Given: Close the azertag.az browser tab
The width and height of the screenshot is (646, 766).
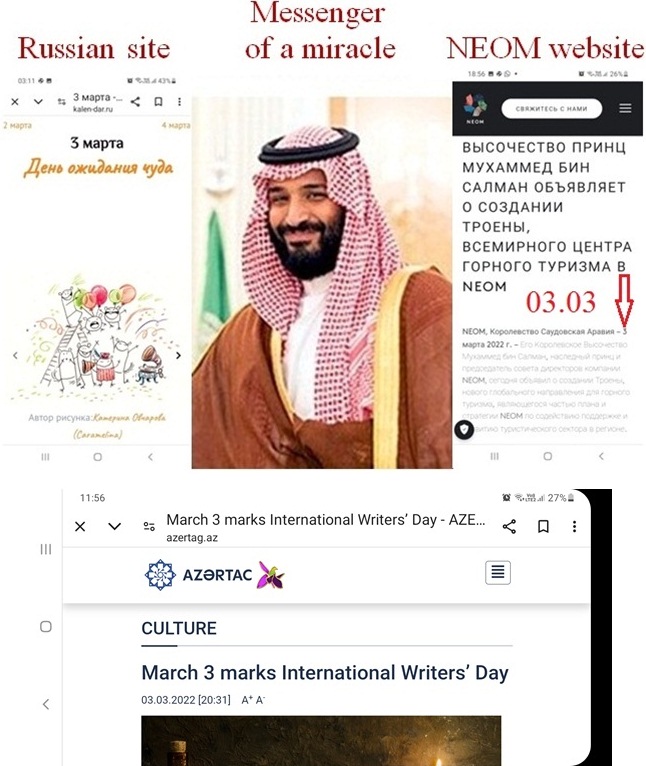Looking at the screenshot, I should pyautogui.click(x=80, y=527).
